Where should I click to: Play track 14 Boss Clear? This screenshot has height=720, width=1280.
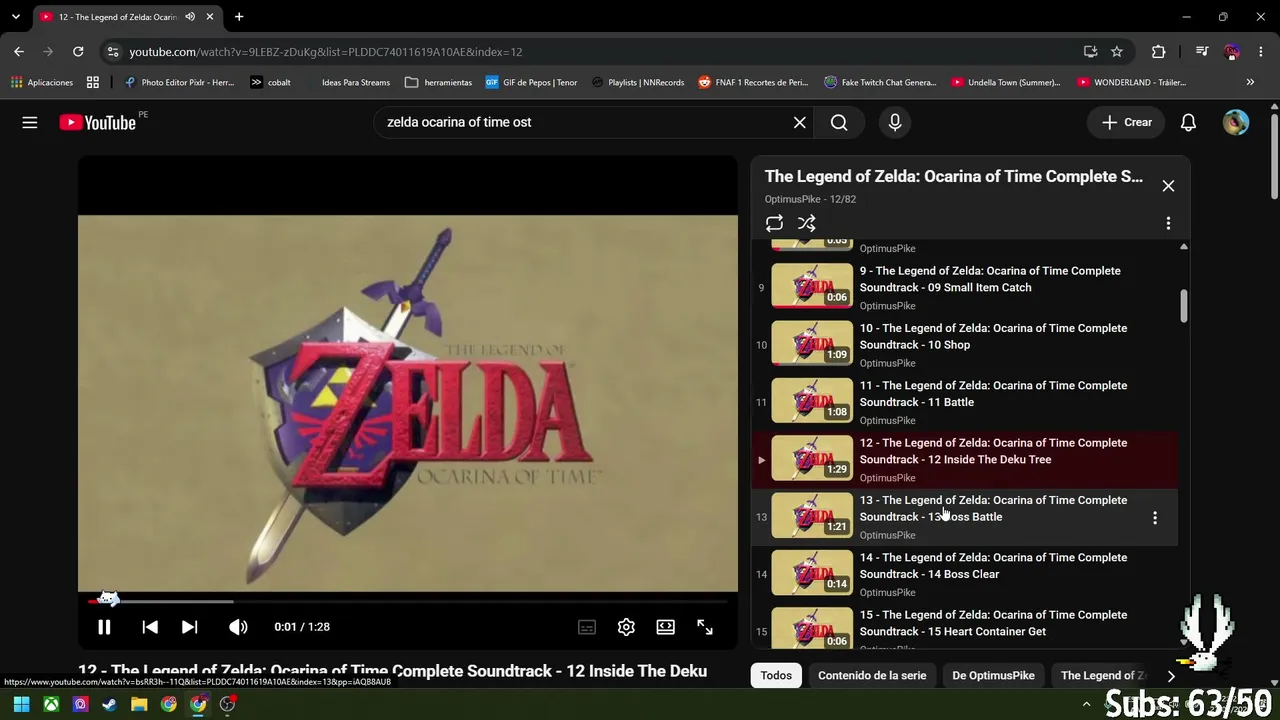point(965,575)
